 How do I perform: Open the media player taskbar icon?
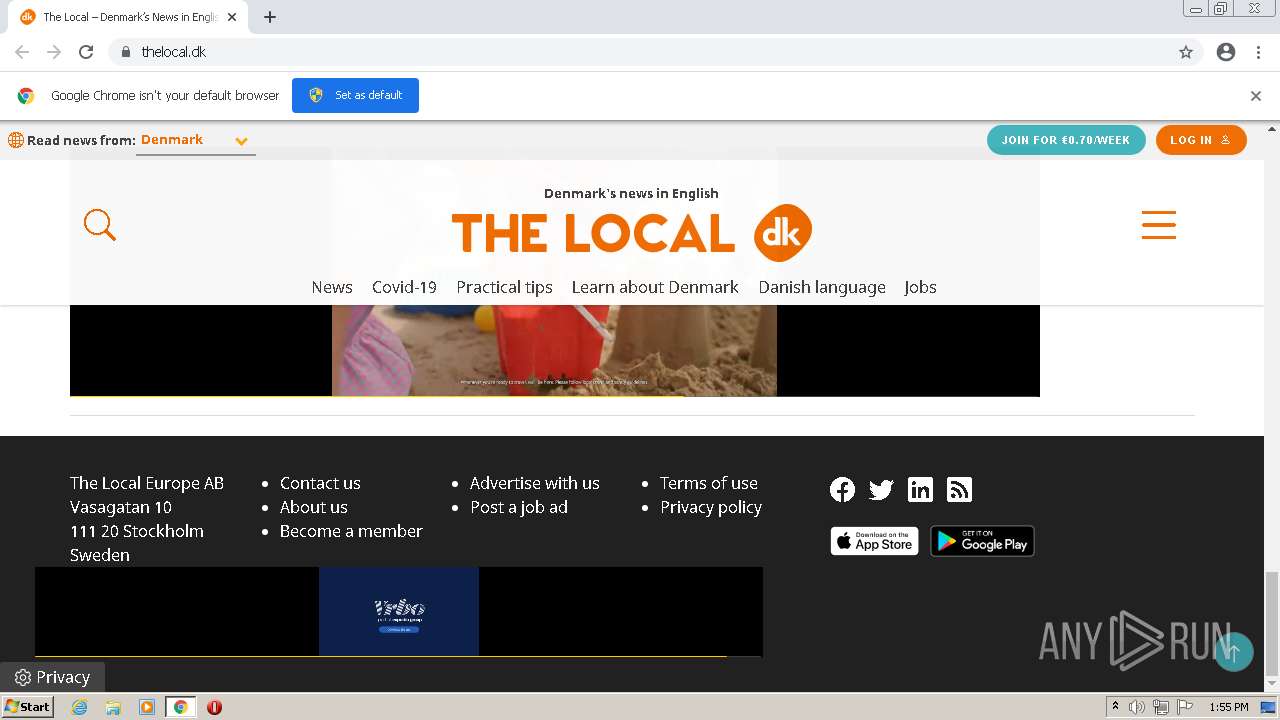147,707
